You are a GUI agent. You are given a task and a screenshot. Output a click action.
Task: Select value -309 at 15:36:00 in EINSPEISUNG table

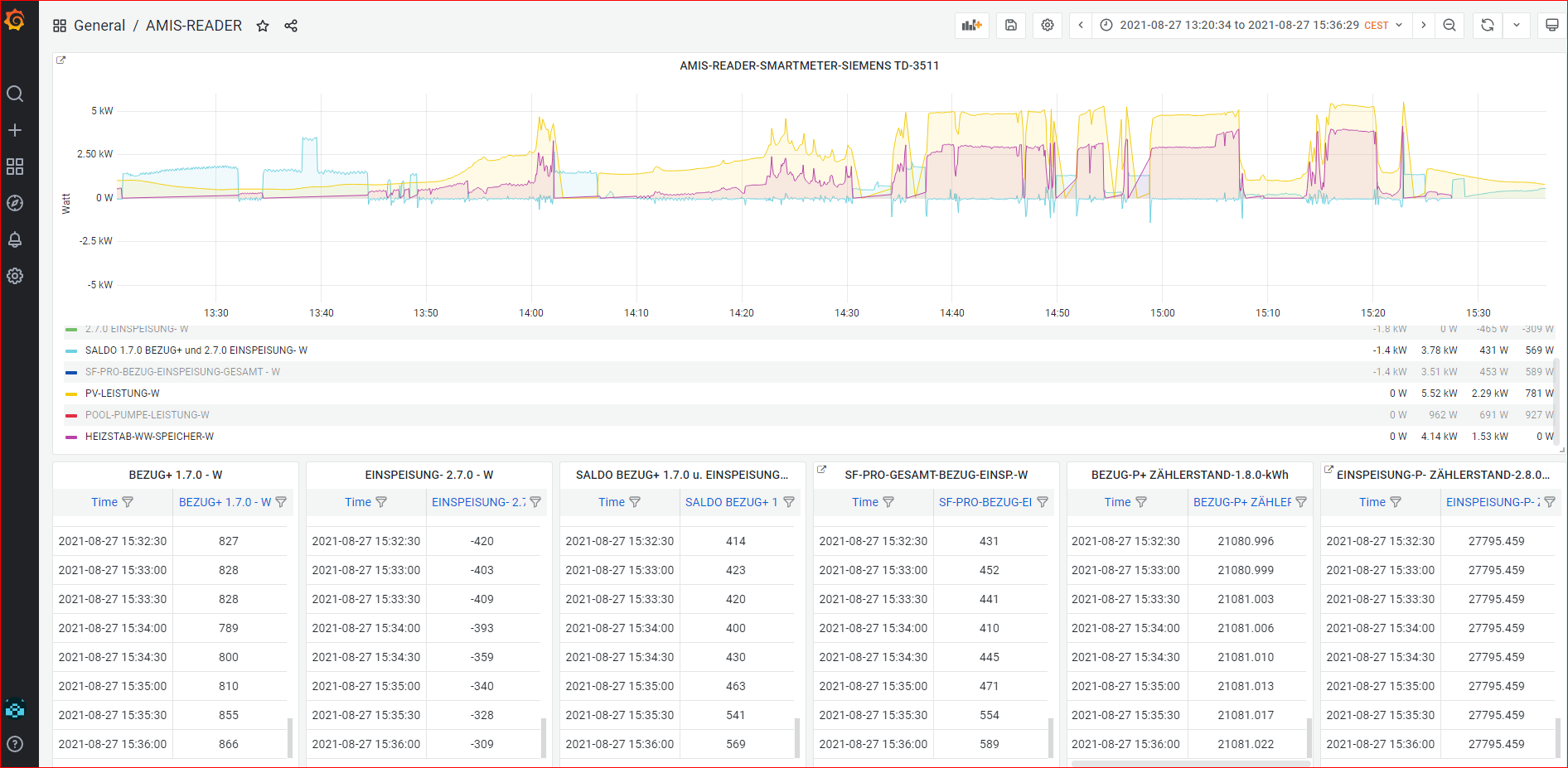(482, 744)
